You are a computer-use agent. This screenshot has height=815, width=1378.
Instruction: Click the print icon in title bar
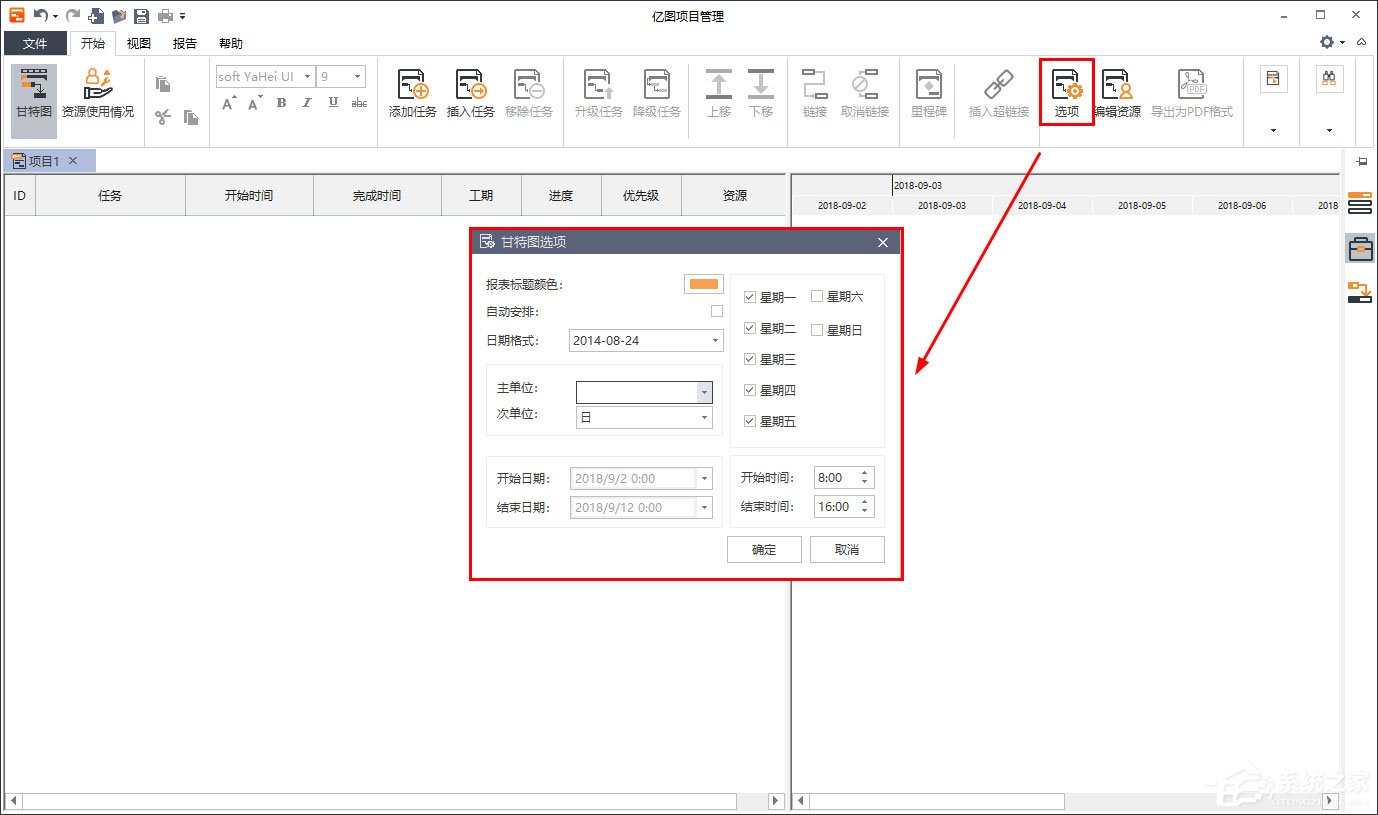(x=166, y=15)
